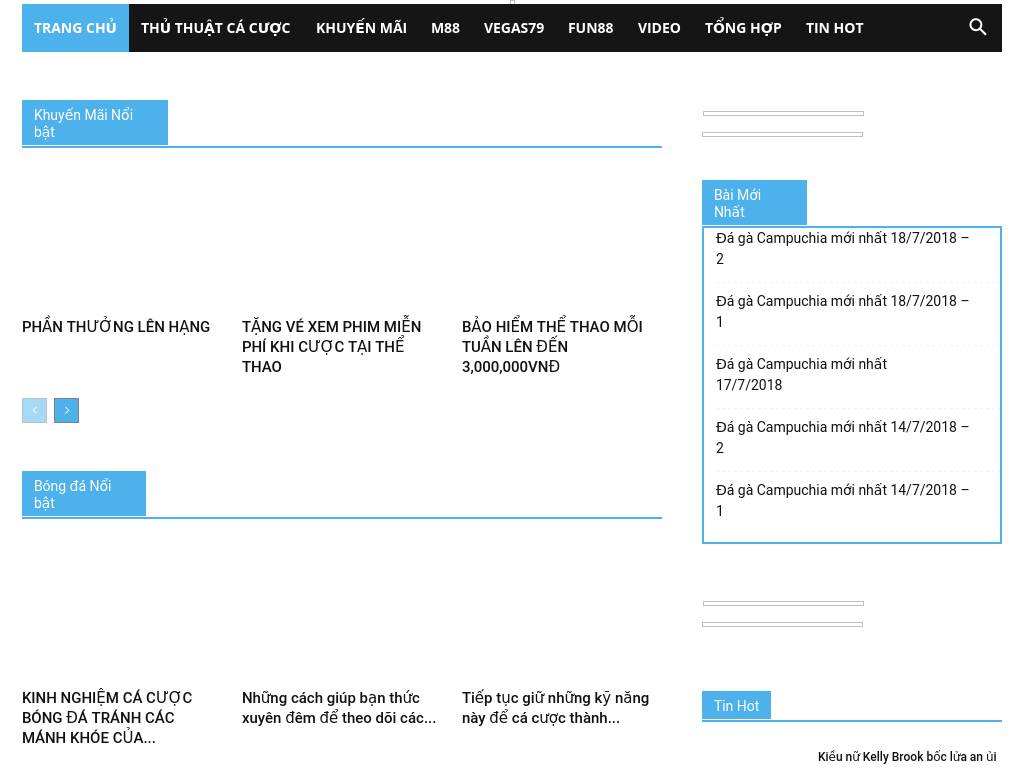Go to next promotions slide arrow

pyautogui.click(x=67, y=411)
